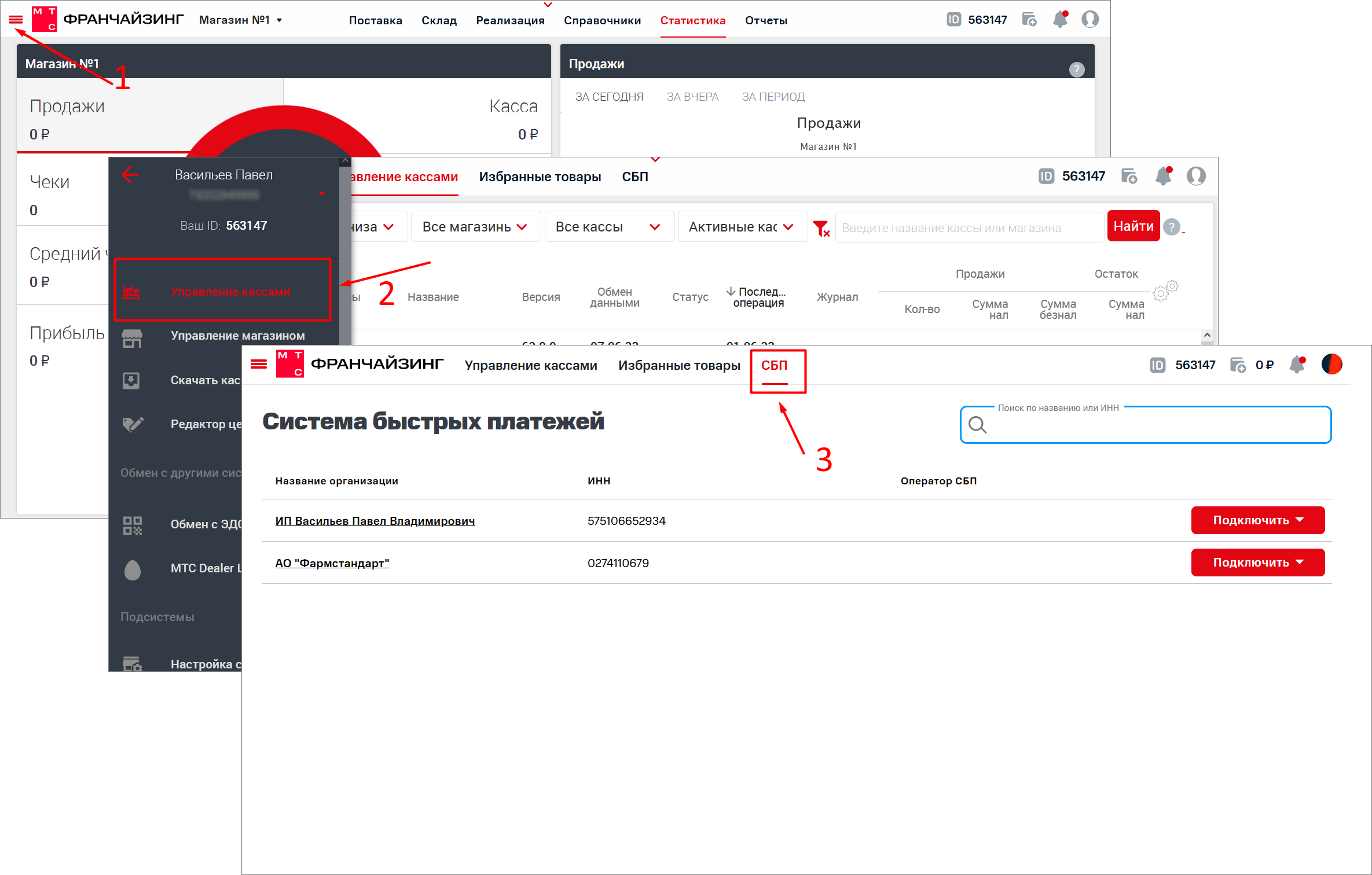The height and width of the screenshot is (875, 1372).
Task: Click Скачать кассу download icon
Action: (131, 380)
